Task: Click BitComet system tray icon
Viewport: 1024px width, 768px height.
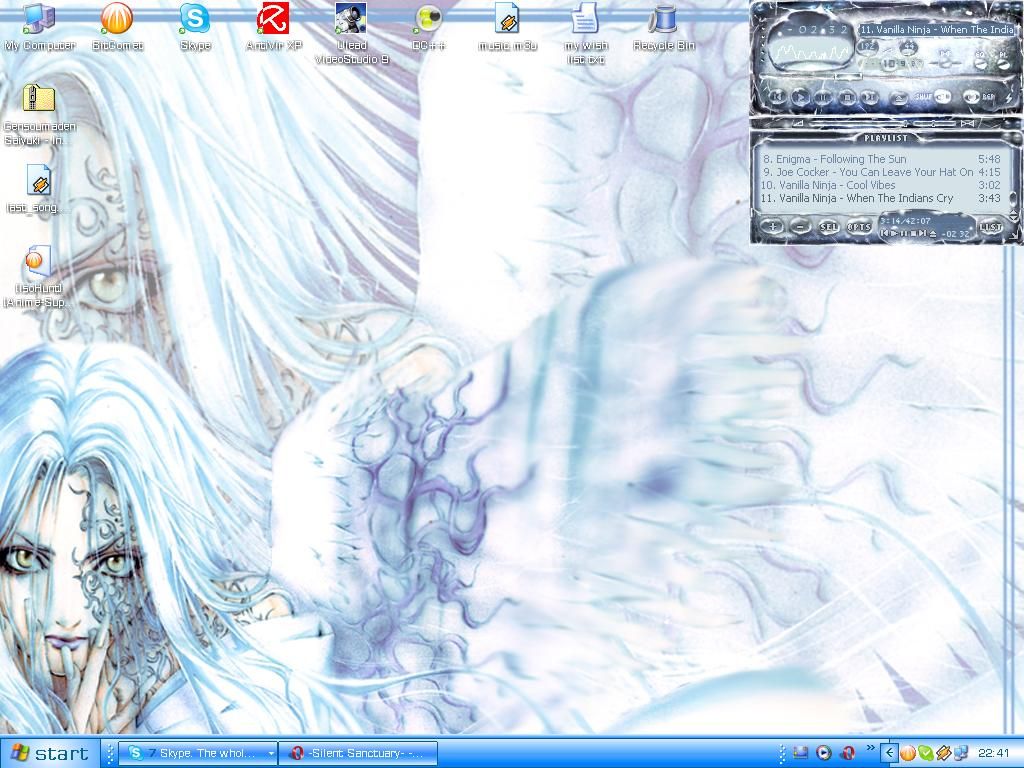Action: tap(908, 754)
